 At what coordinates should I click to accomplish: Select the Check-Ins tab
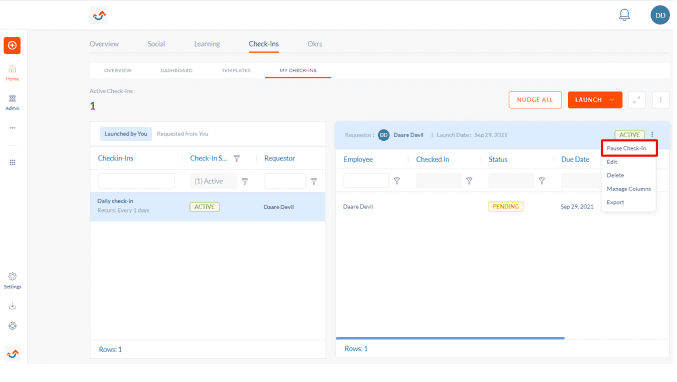point(263,44)
